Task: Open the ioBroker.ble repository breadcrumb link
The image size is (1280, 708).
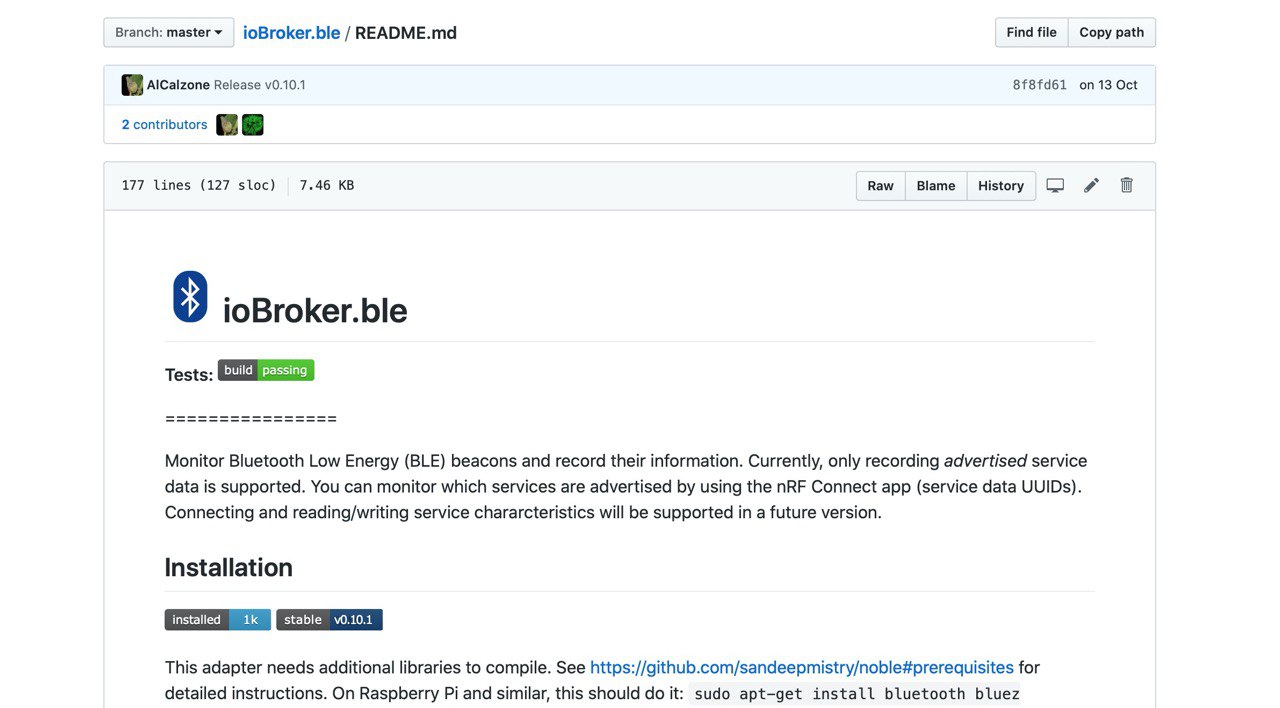Action: point(291,32)
